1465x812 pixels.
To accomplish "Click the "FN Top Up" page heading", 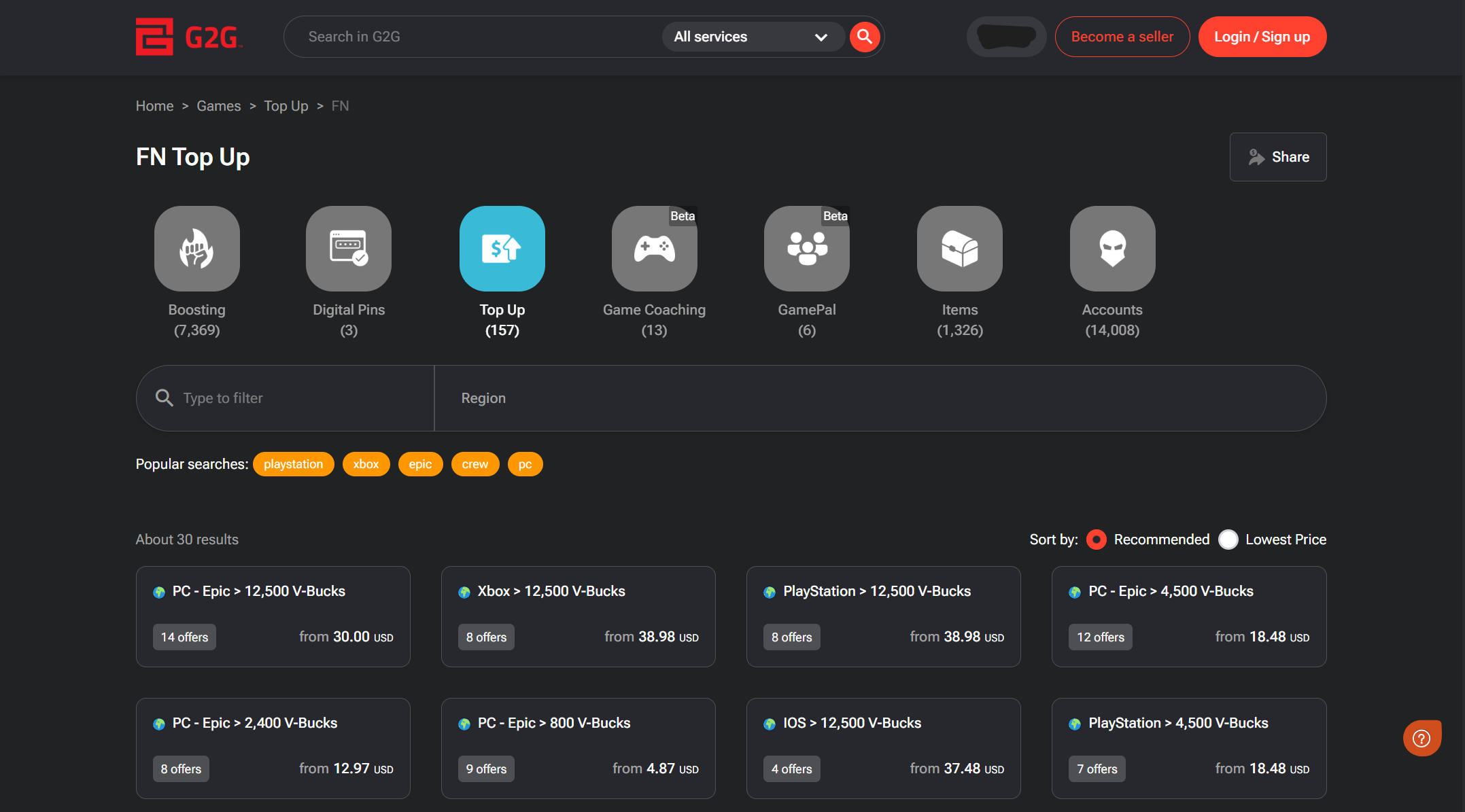I will [193, 157].
